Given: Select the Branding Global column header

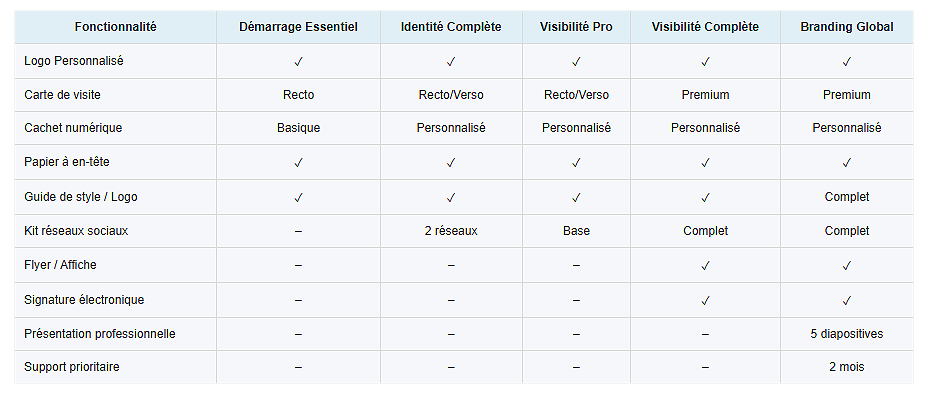Looking at the screenshot, I should [847, 27].
